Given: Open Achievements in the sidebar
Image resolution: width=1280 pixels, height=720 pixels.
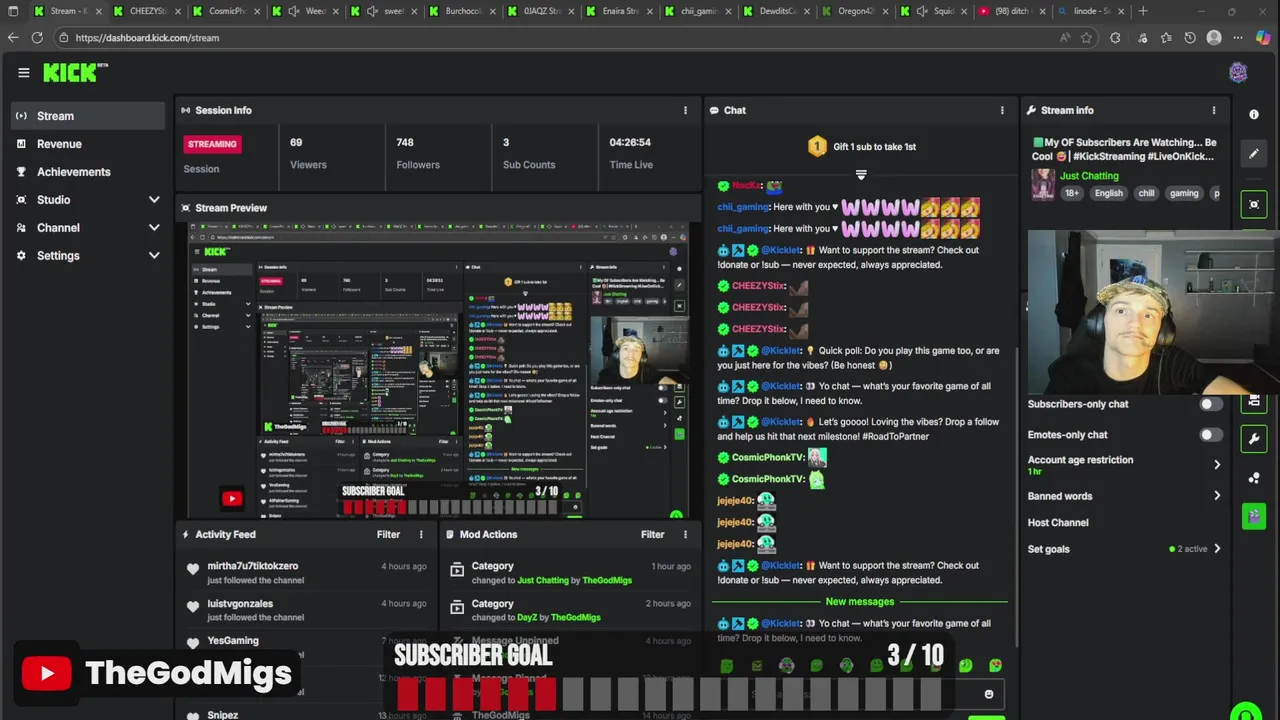Looking at the screenshot, I should [x=88, y=172].
